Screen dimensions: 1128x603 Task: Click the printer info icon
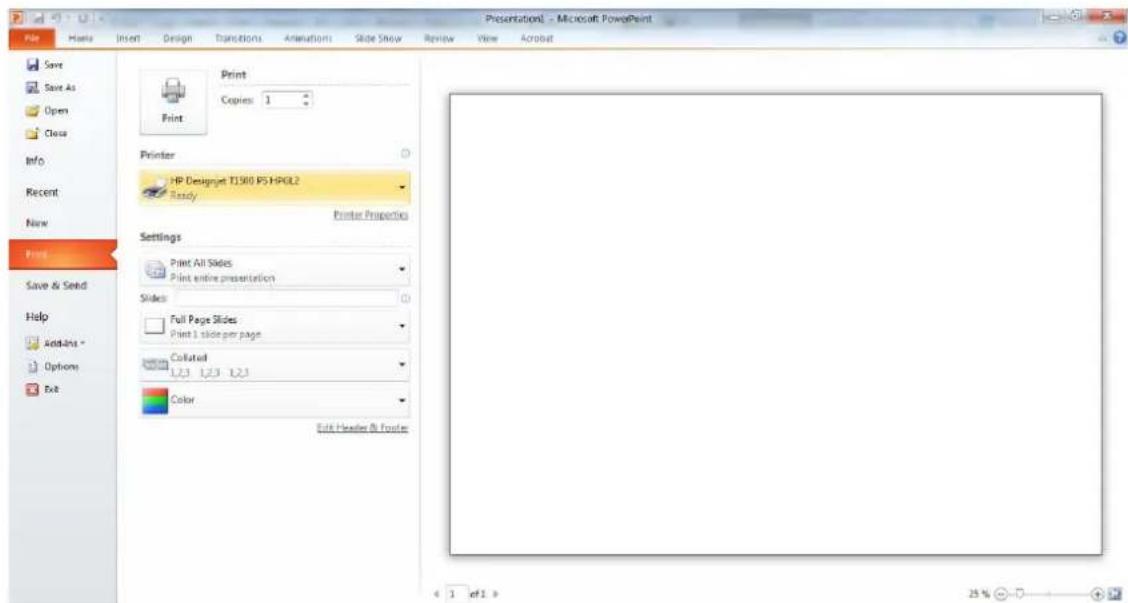(x=405, y=154)
